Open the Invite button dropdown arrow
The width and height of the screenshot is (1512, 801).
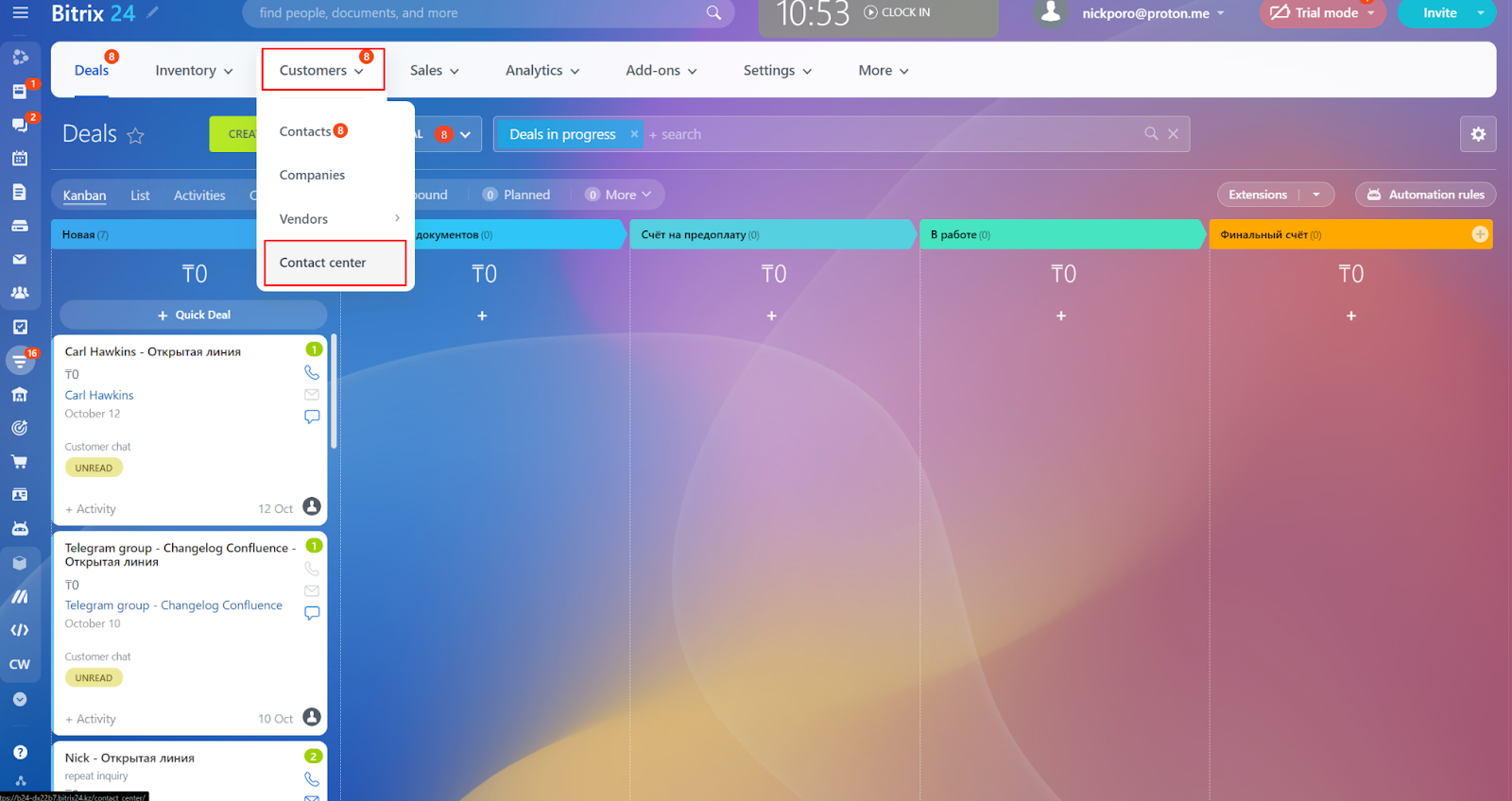[x=1481, y=13]
